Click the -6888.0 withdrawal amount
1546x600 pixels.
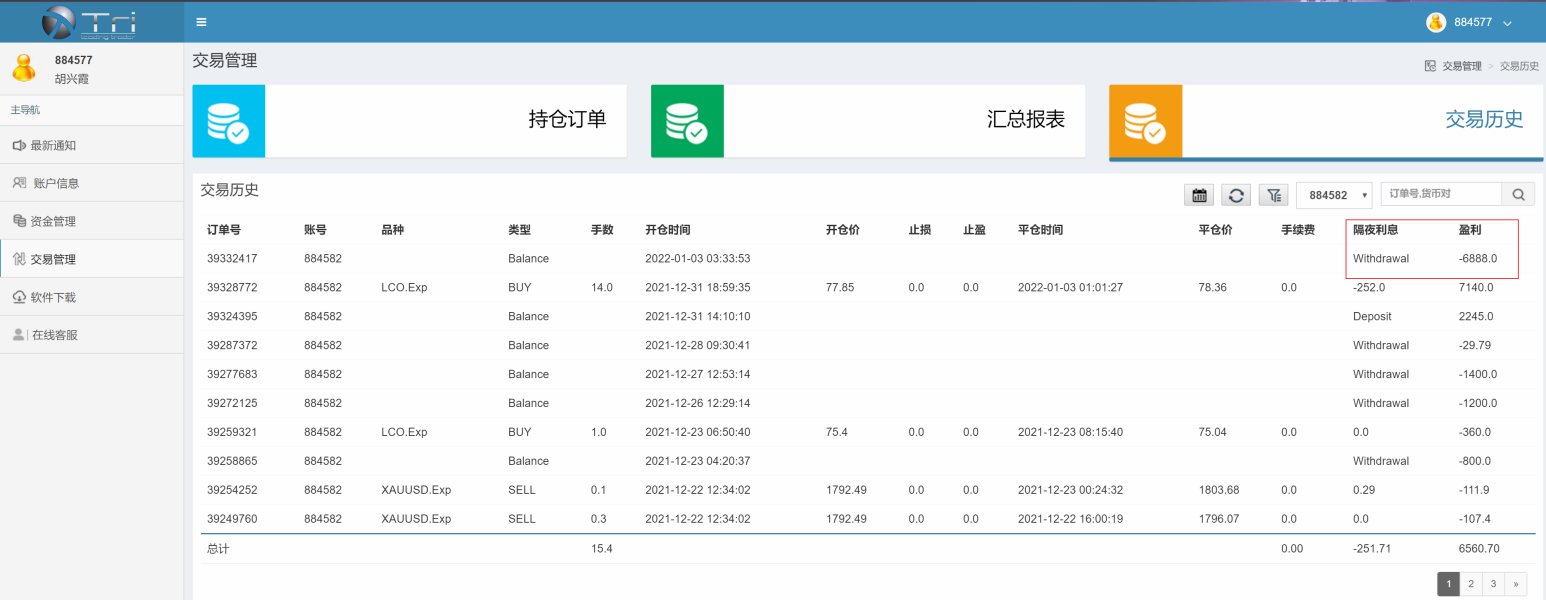tap(1478, 258)
